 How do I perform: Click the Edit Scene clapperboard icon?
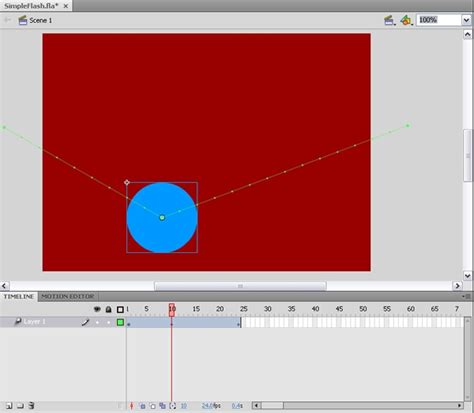389,20
